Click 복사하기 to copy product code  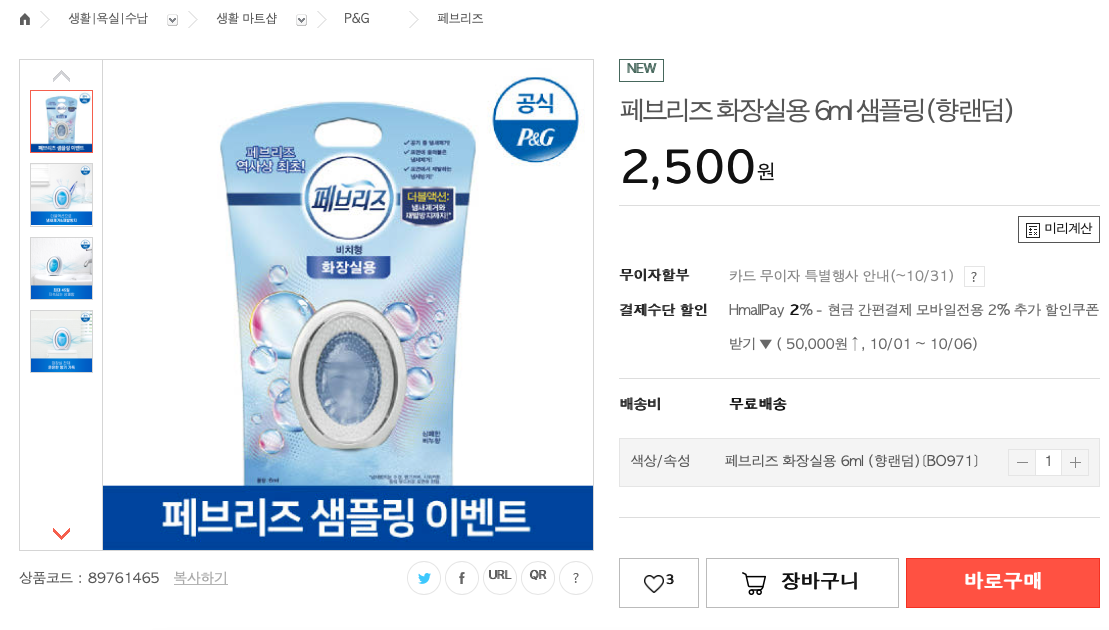(200, 578)
